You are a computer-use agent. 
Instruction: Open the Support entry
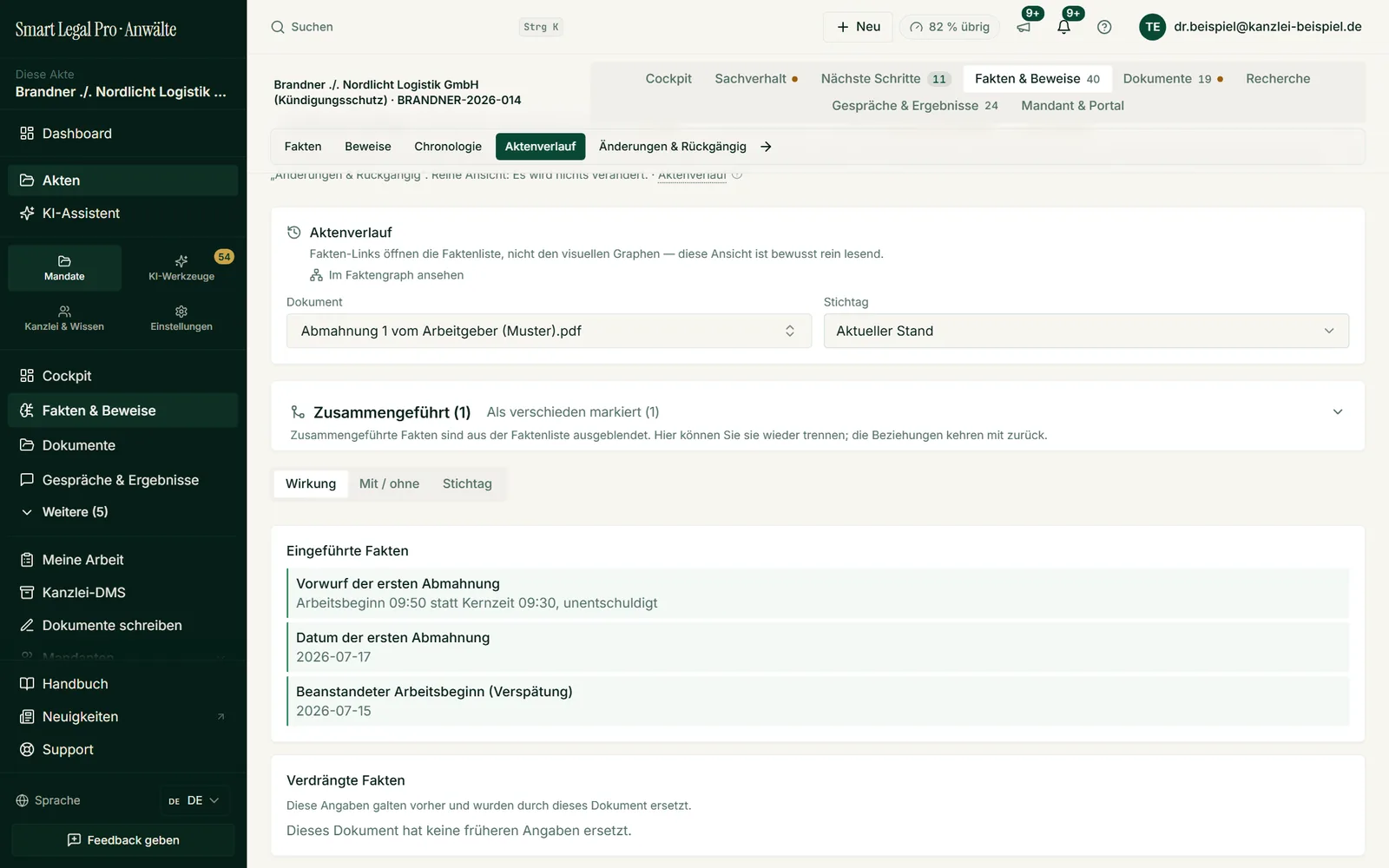123,750
